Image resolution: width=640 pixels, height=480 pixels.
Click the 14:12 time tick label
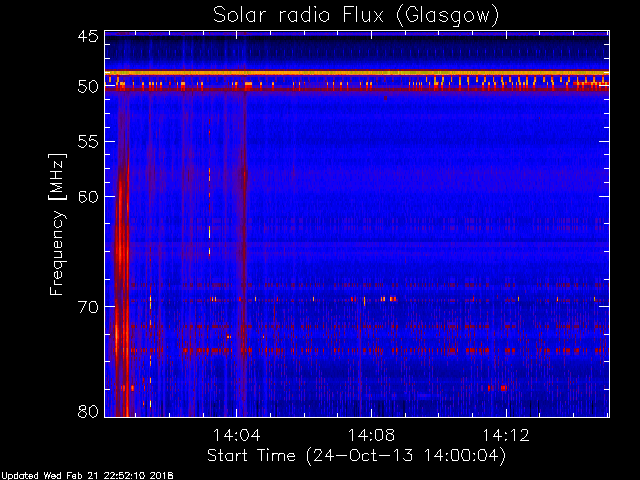[506, 435]
